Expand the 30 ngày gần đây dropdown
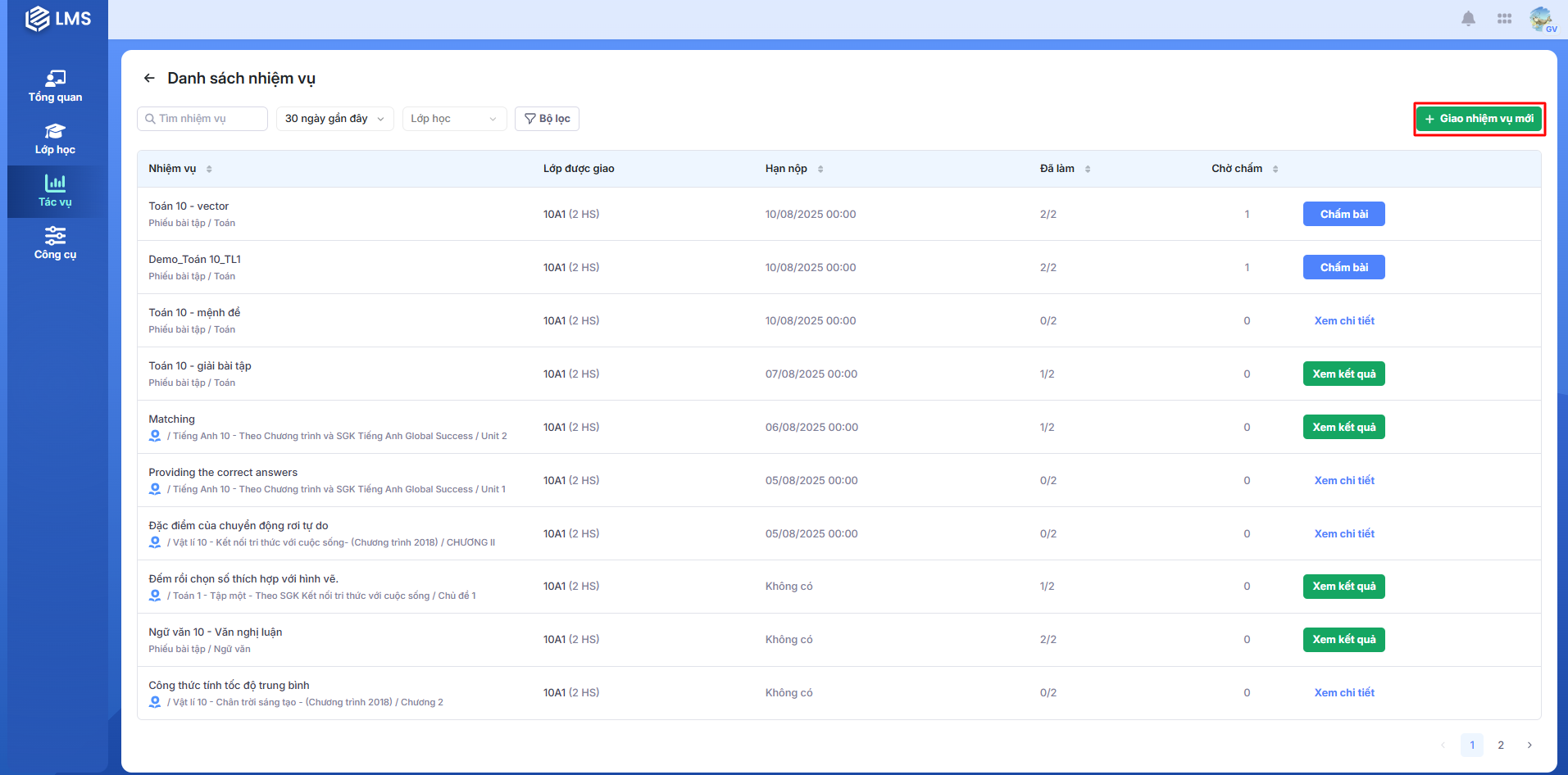This screenshot has width=1568, height=775. coord(334,119)
